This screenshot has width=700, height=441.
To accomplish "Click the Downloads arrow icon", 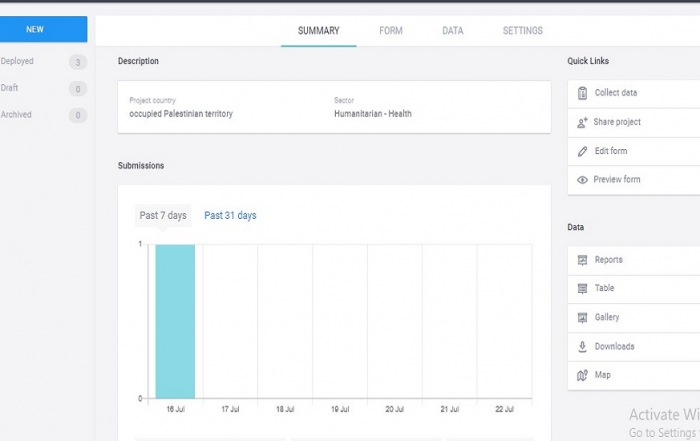I will (582, 347).
